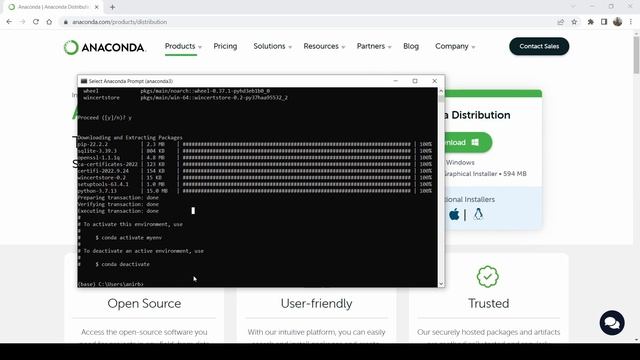This screenshot has width=640, height=360.
Task: Click the site padlock icon
Action: (x=65, y=22)
